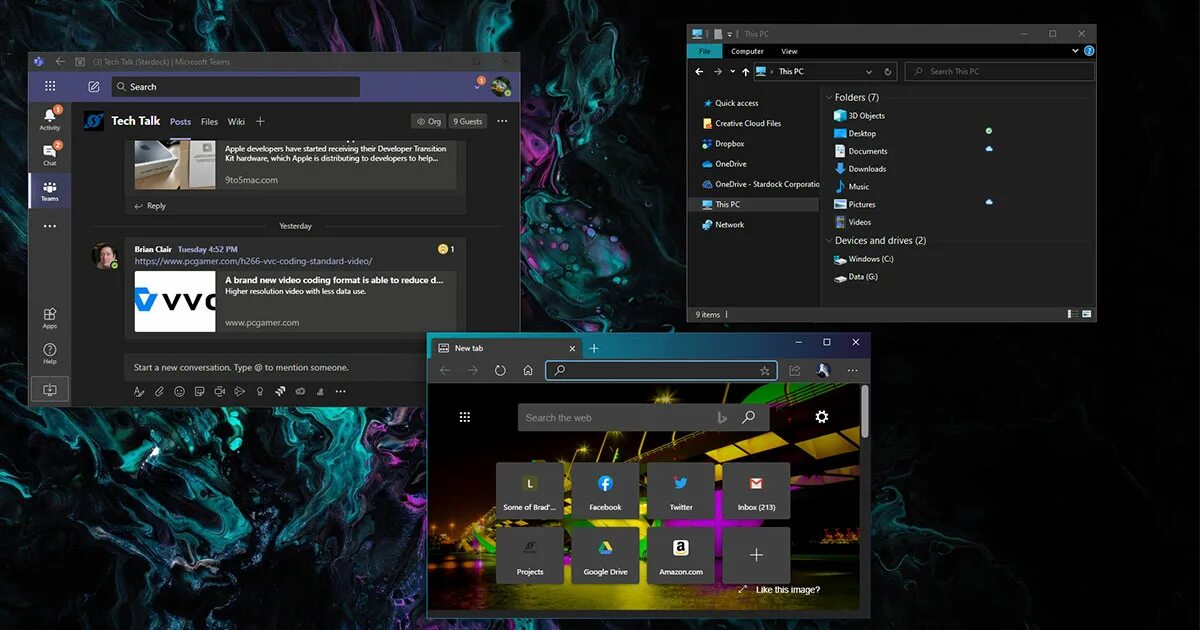Click the Edge home button

click(528, 370)
